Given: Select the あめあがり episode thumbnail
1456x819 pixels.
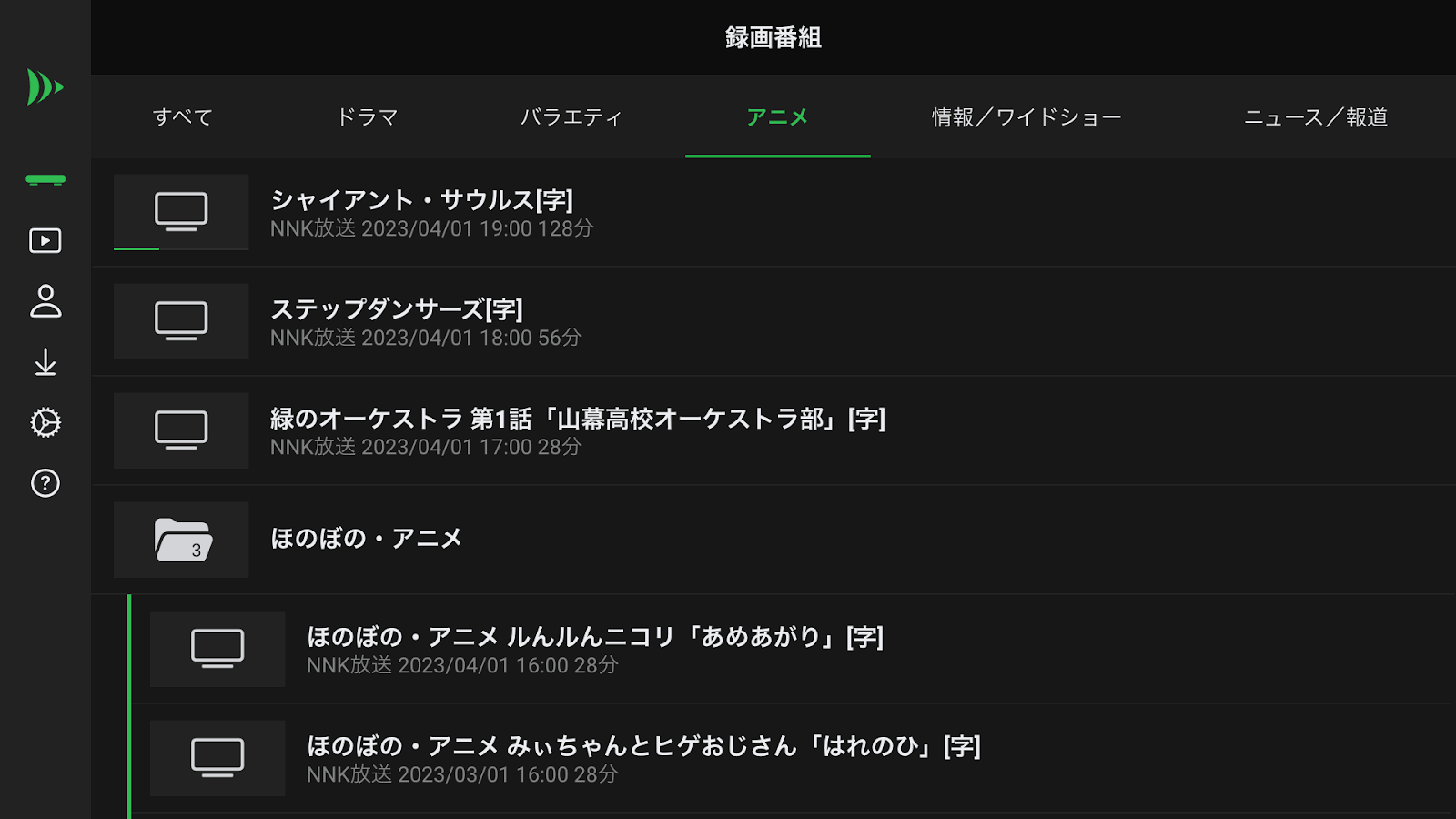Looking at the screenshot, I should (x=217, y=649).
